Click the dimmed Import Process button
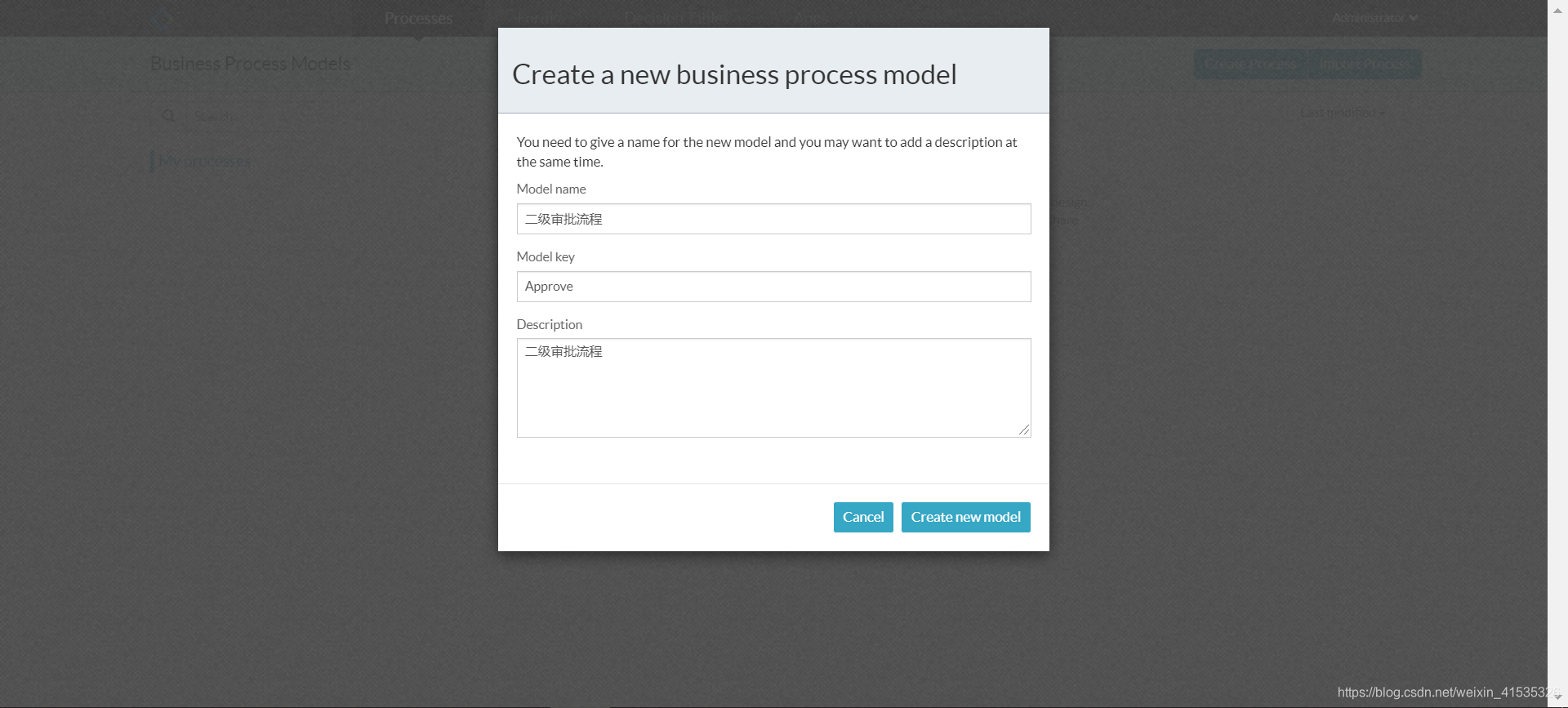Screen dimensions: 1568x708 pyautogui.click(x=1365, y=64)
